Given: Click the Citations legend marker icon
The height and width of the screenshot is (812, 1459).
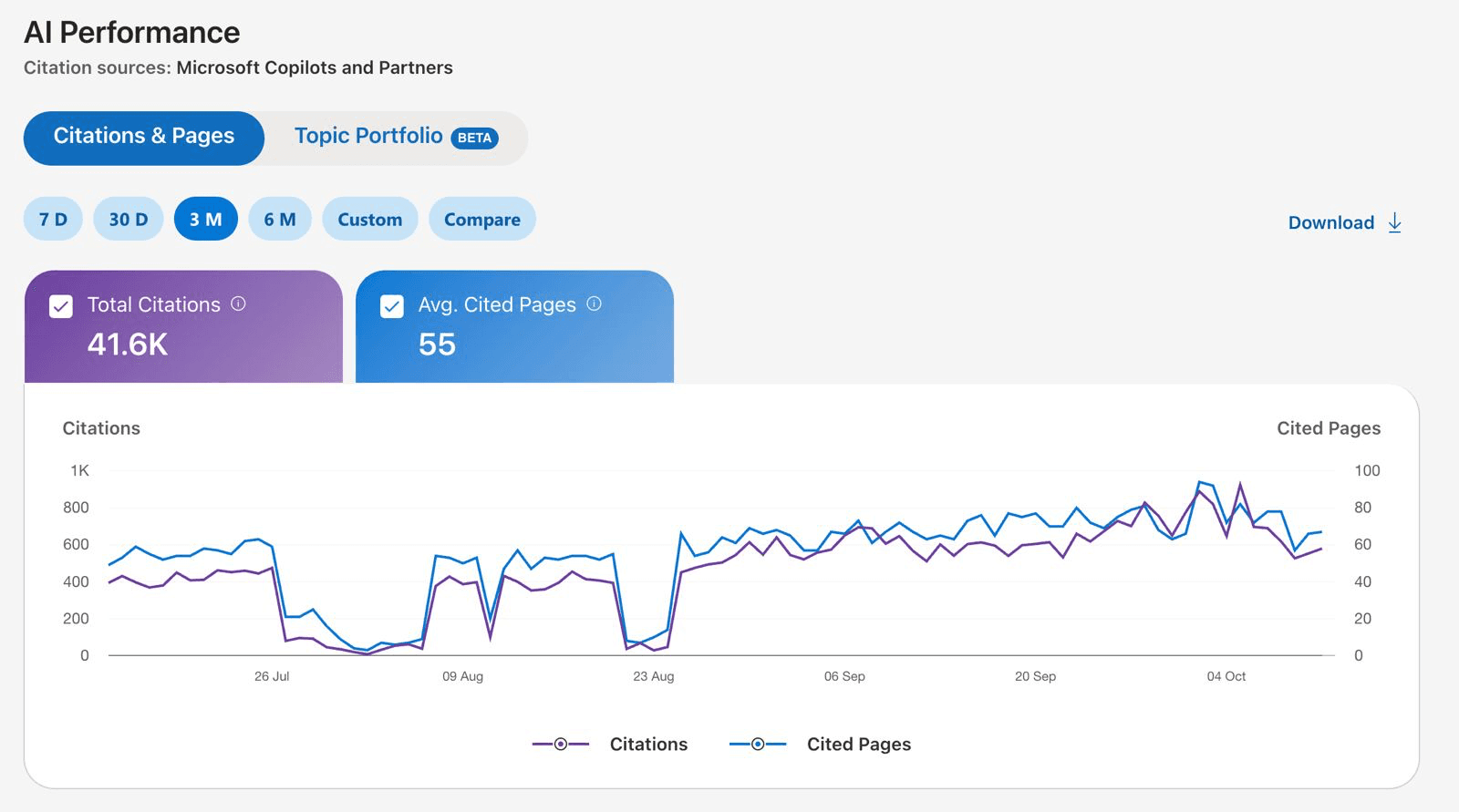Looking at the screenshot, I should coord(561,745).
